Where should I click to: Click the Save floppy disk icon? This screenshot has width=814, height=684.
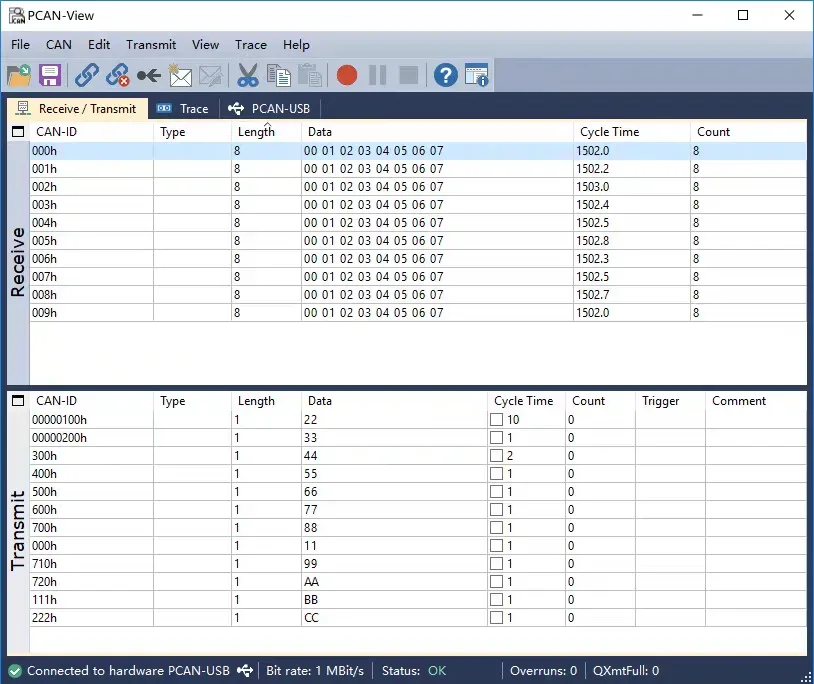coord(50,75)
